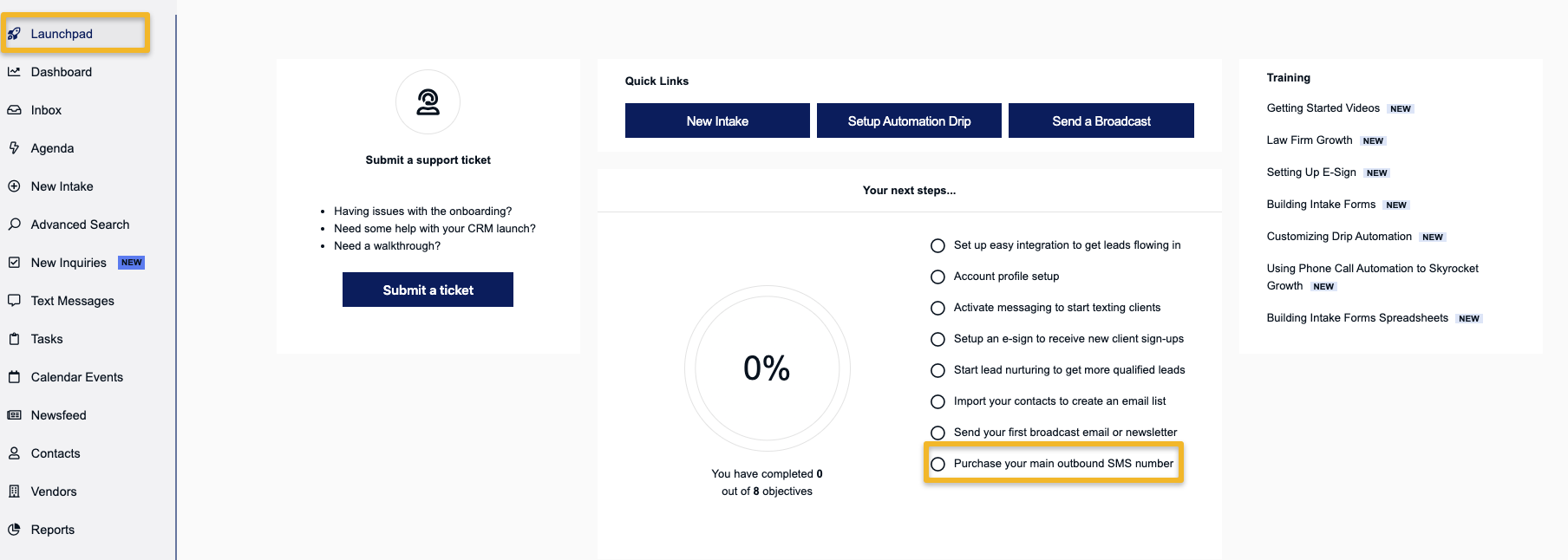
Task: Click the Vendors building icon
Action: click(x=14, y=492)
